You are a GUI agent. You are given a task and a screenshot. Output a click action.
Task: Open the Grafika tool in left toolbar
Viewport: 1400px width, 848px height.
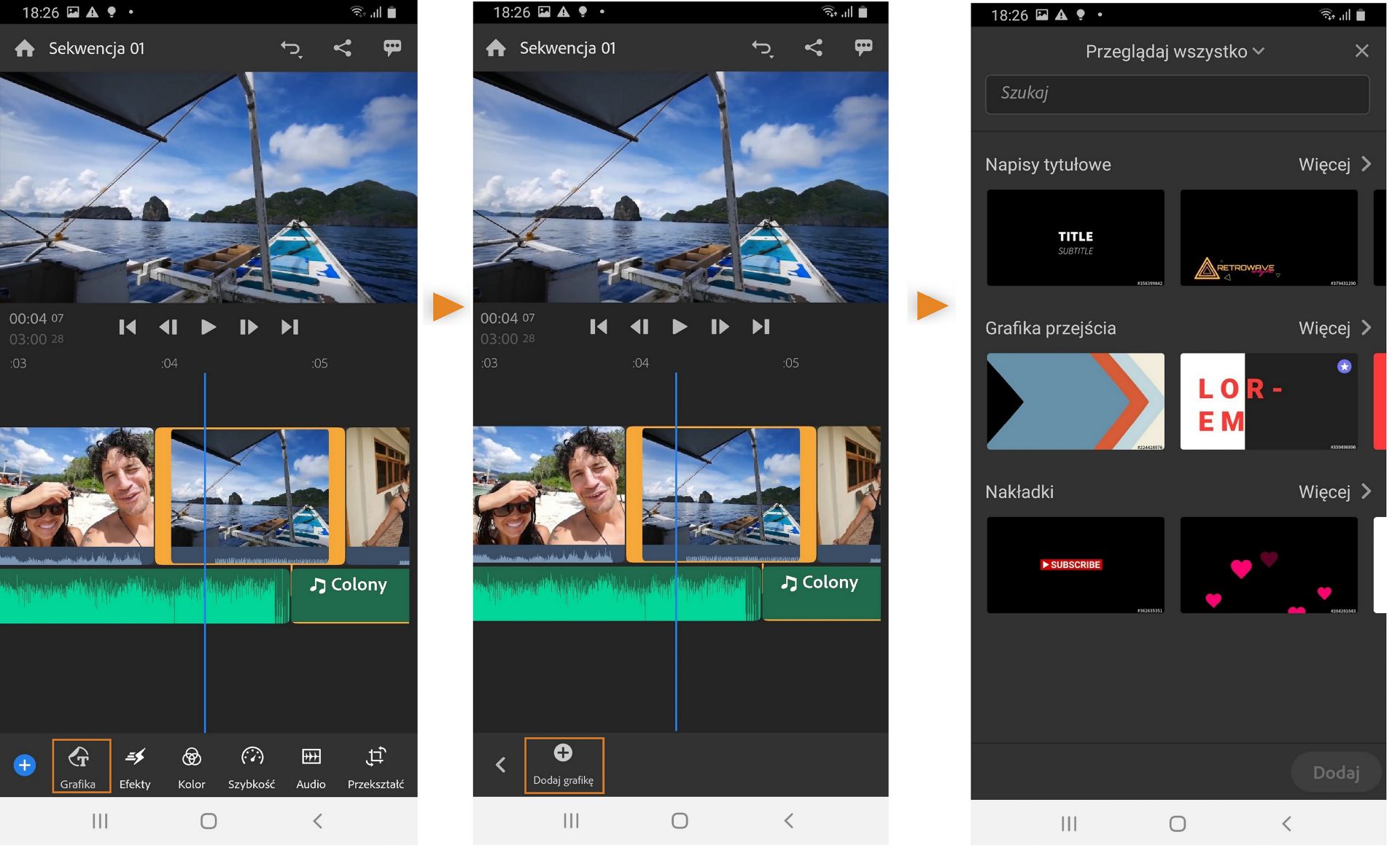(x=79, y=766)
